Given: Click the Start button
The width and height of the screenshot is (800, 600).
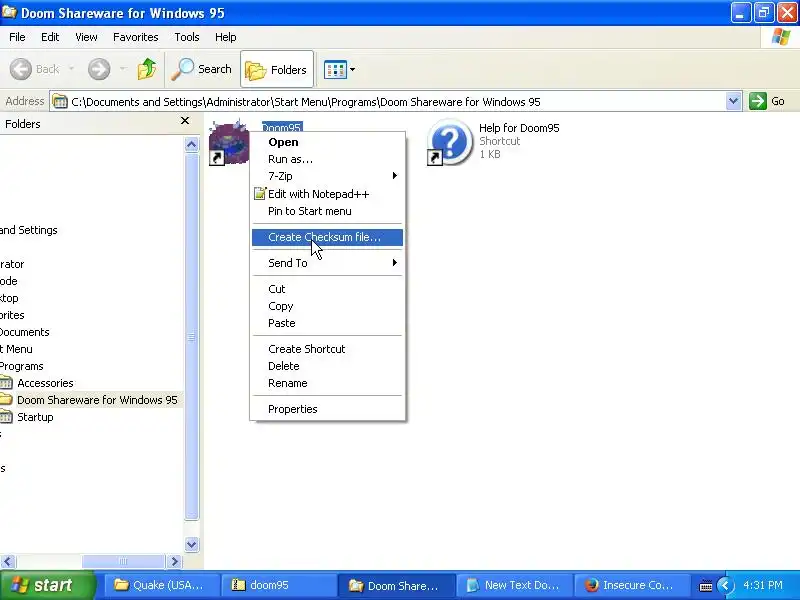Looking at the screenshot, I should click(x=47, y=585).
